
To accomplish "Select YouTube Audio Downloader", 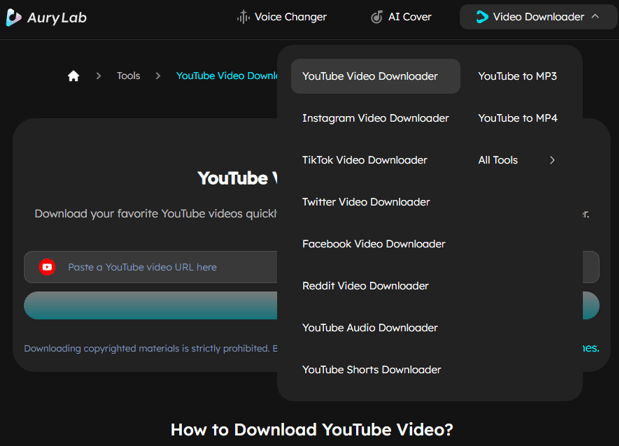I will 370,328.
